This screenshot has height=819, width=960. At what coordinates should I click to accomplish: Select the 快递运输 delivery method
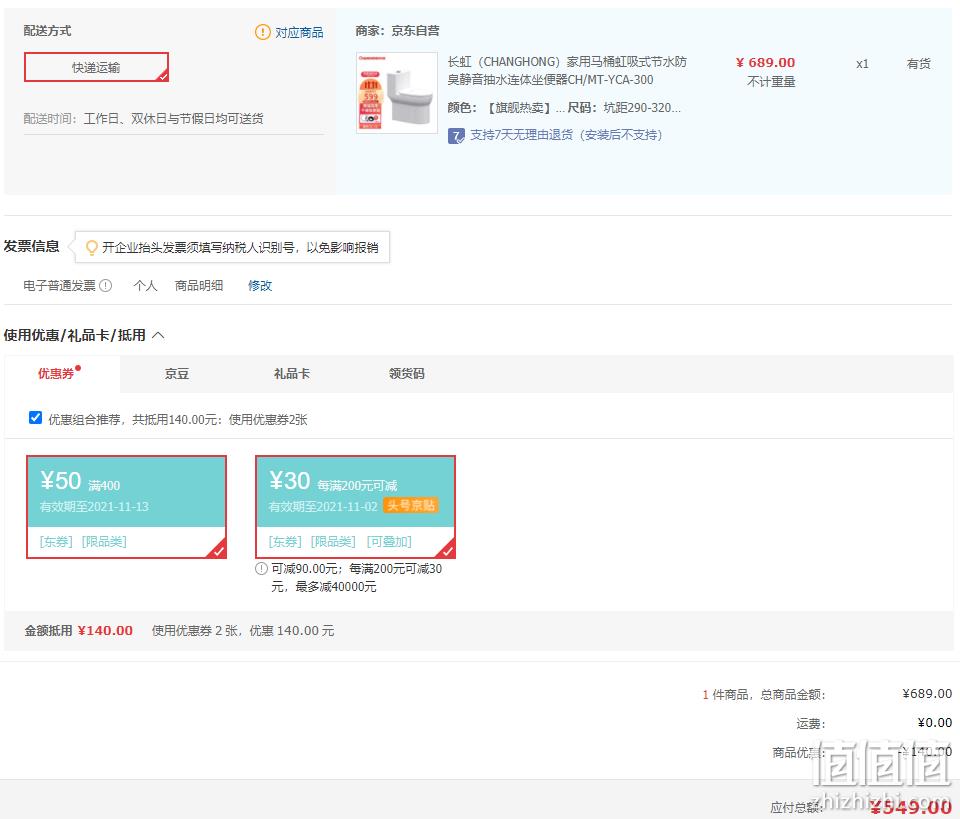click(96, 67)
